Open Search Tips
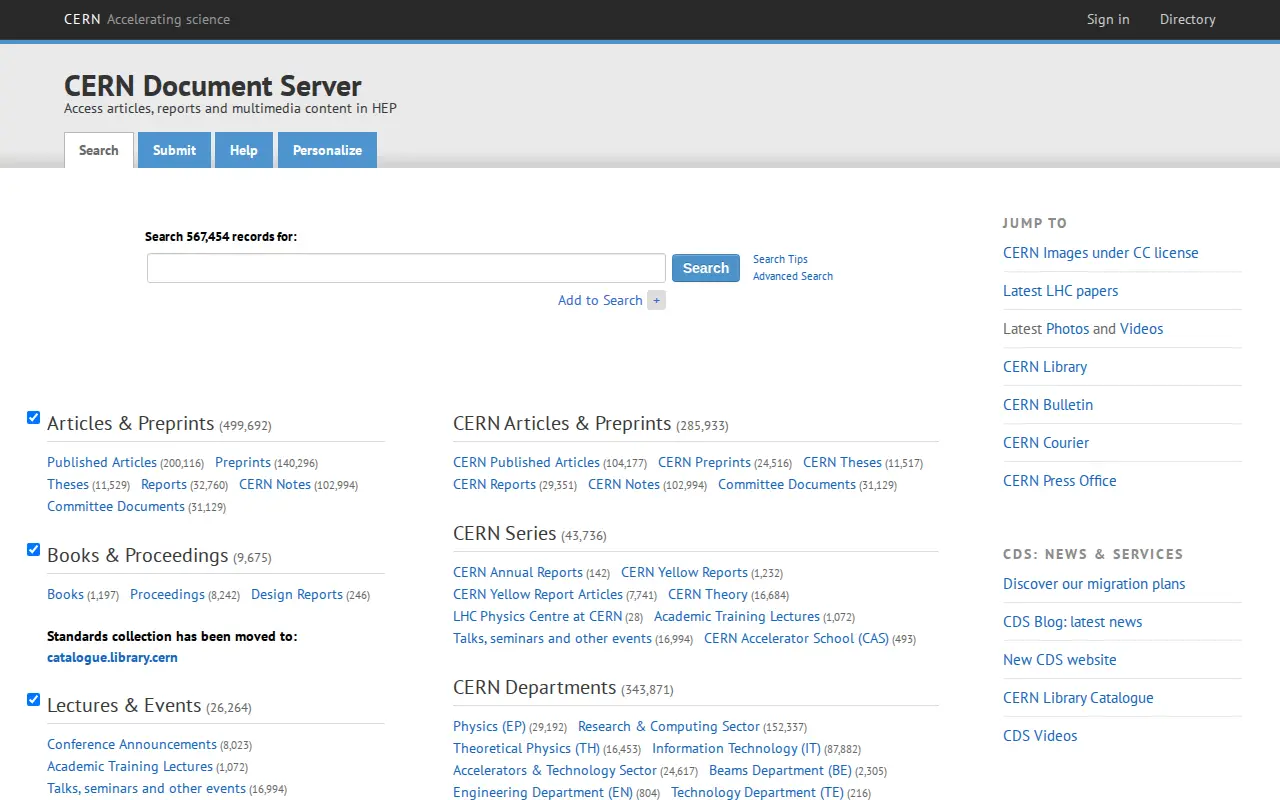Screen dimensions: 1280x800 [x=780, y=259]
